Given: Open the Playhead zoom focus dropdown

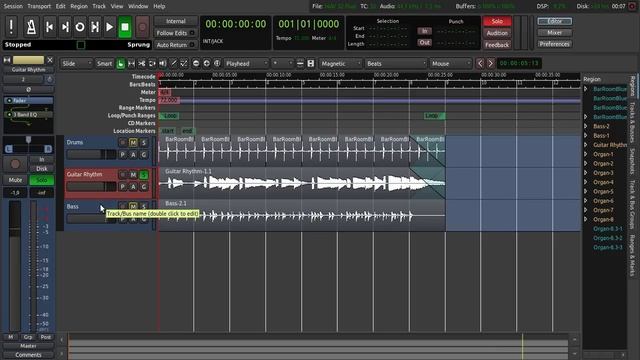Looking at the screenshot, I should click(246, 64).
